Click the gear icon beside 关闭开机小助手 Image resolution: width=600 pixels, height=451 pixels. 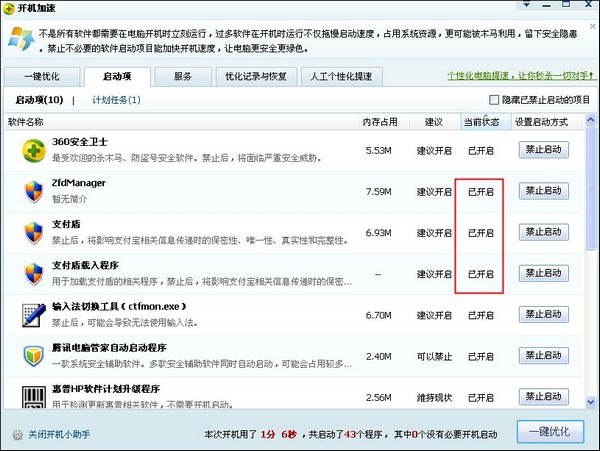(x=16, y=434)
